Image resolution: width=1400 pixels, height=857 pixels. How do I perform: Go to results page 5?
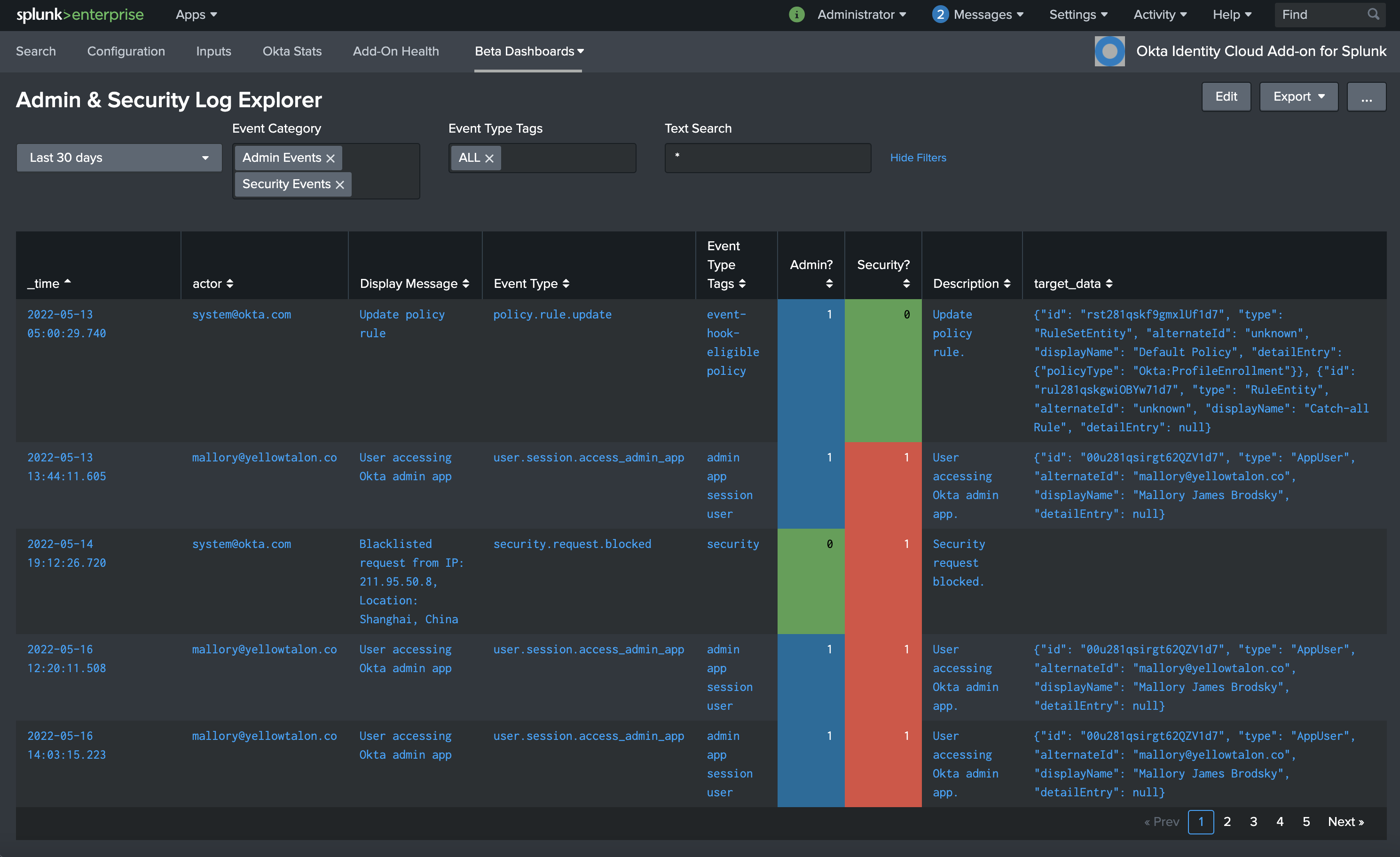1306,821
